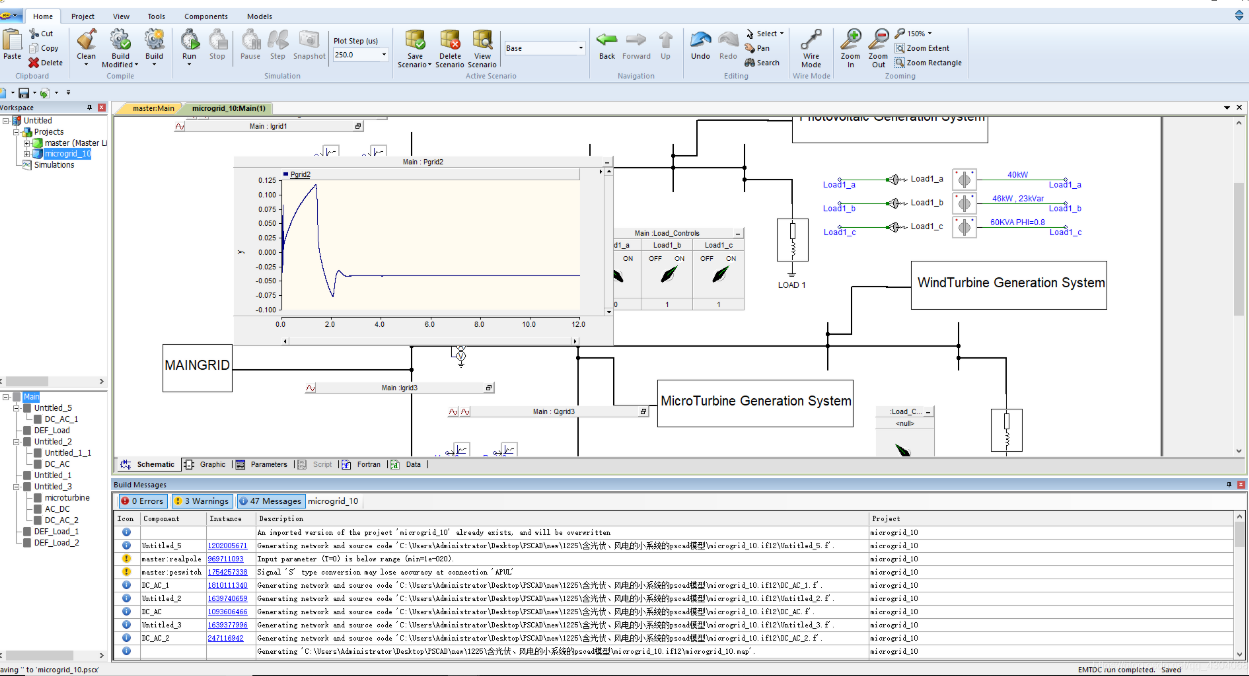Open instance link 1202005671
The height and width of the screenshot is (676, 1249).
click(x=227, y=546)
